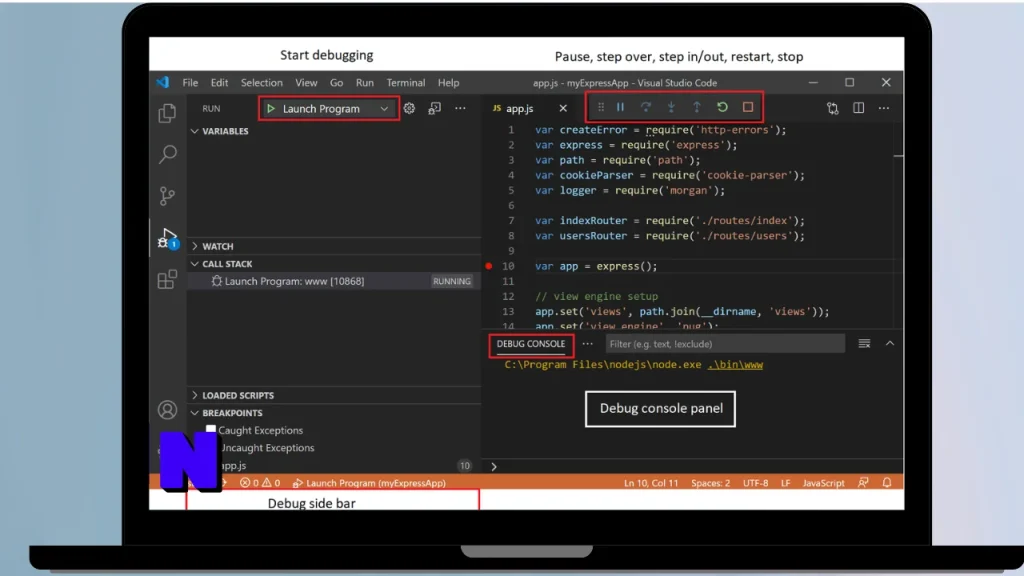1024x576 pixels.
Task: Open the Help menu
Action: 448,83
